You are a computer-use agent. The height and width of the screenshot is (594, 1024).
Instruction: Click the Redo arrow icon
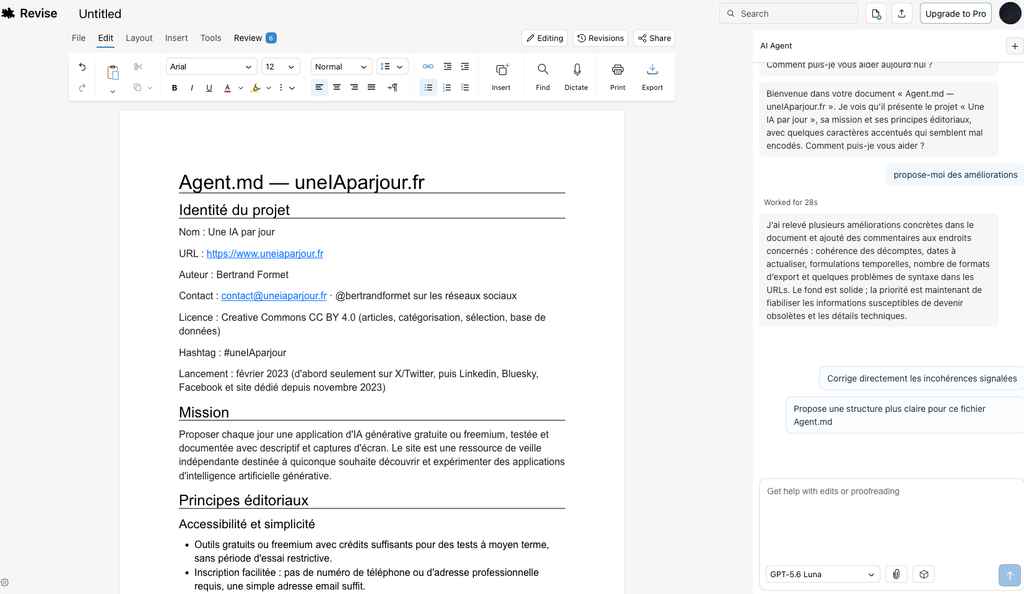tap(82, 87)
